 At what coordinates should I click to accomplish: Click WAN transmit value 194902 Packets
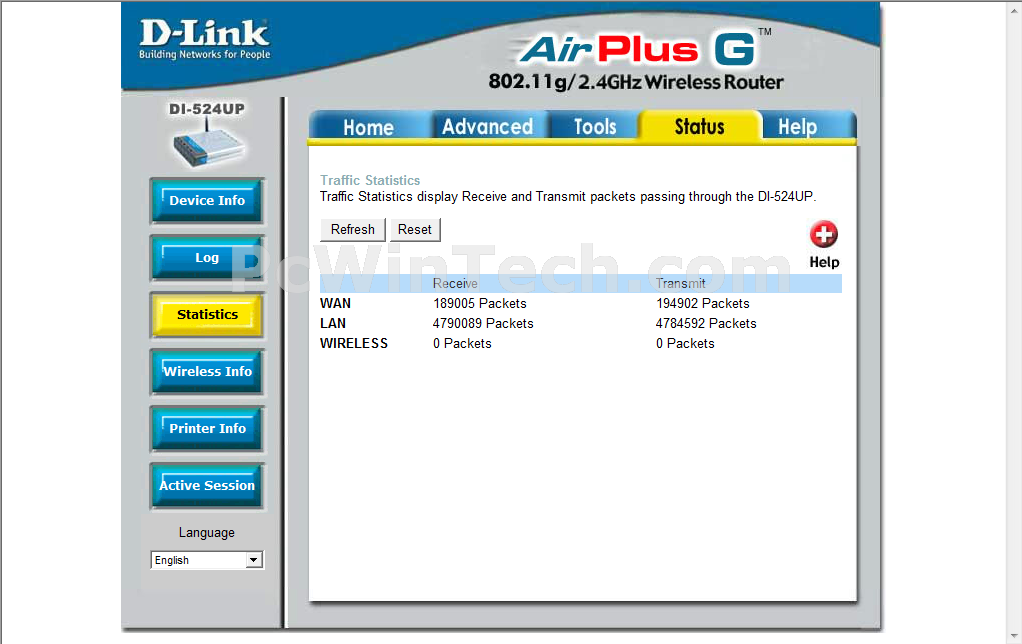703,304
